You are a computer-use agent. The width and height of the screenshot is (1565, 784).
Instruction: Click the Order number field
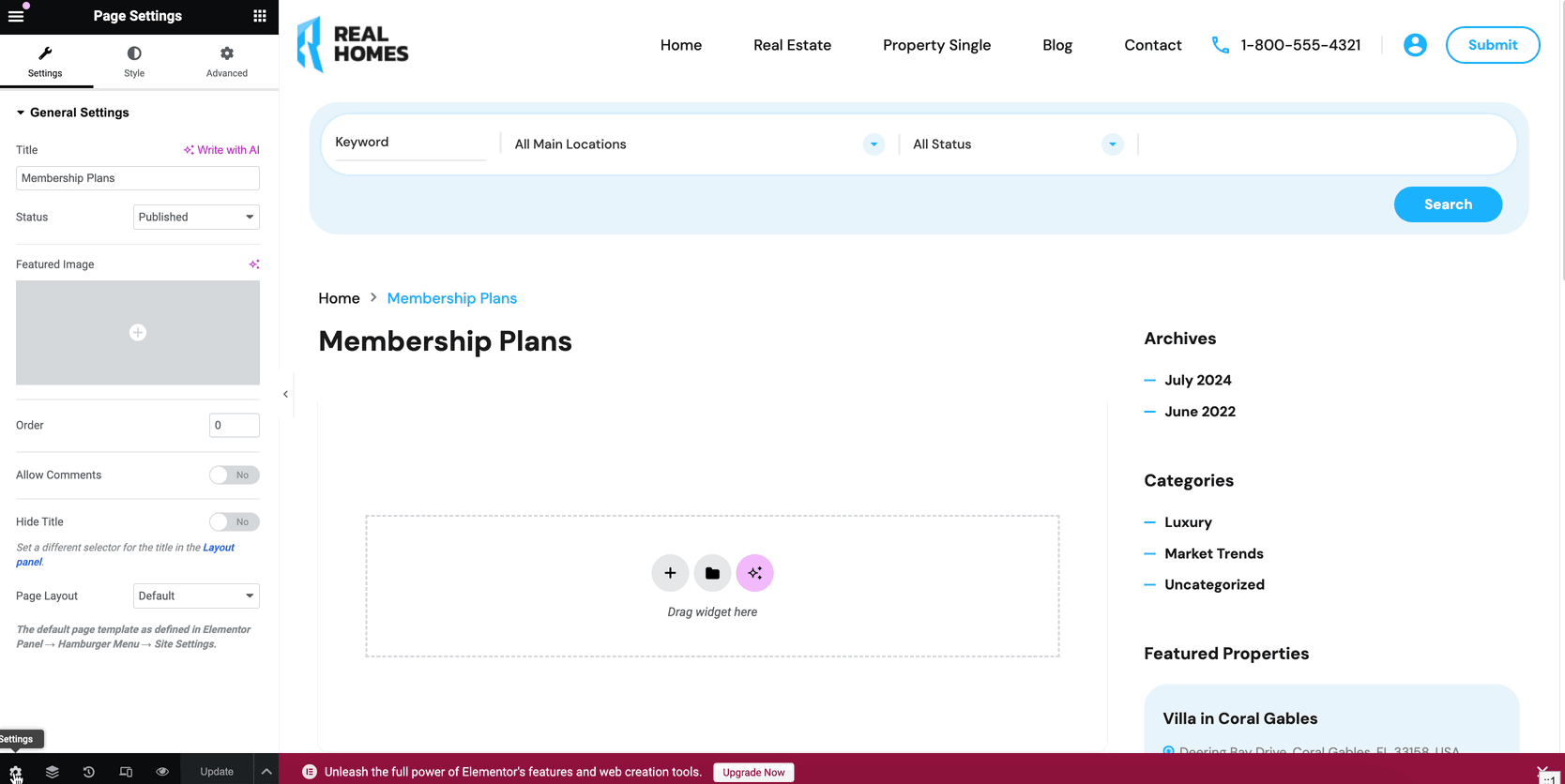pyautogui.click(x=235, y=425)
